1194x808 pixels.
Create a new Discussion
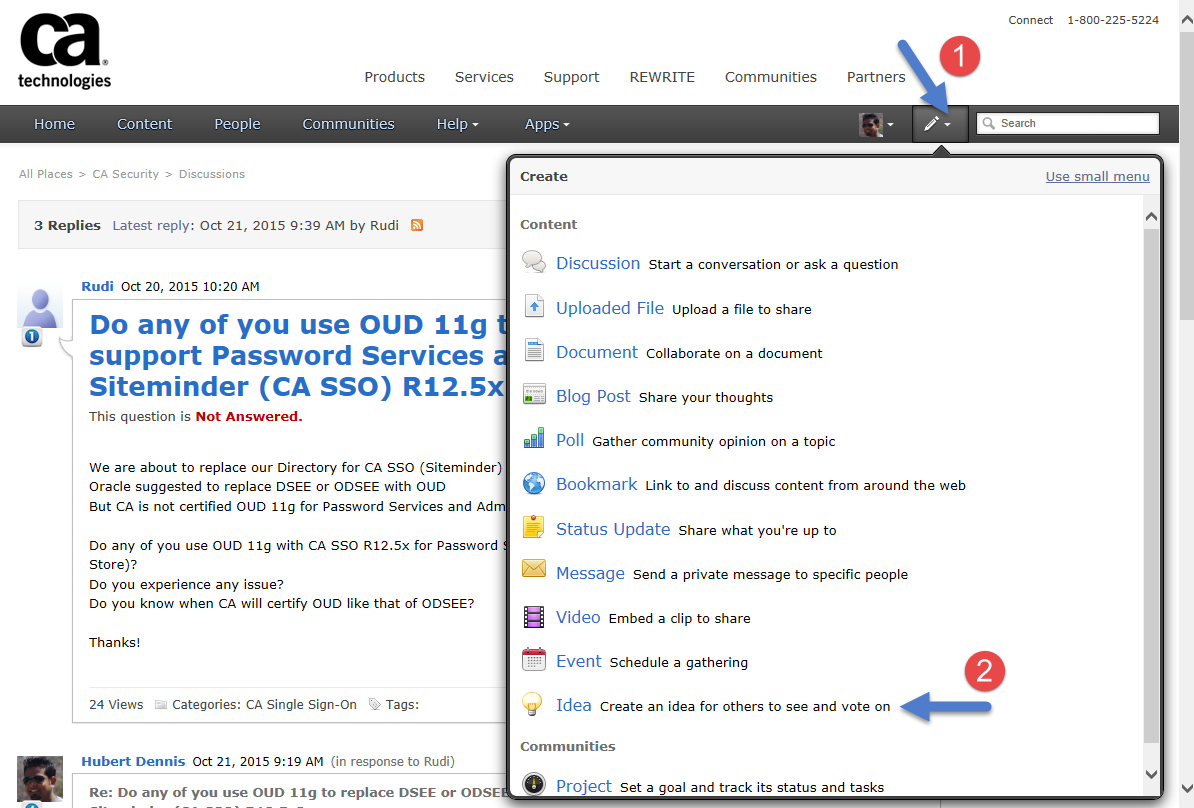click(x=598, y=263)
